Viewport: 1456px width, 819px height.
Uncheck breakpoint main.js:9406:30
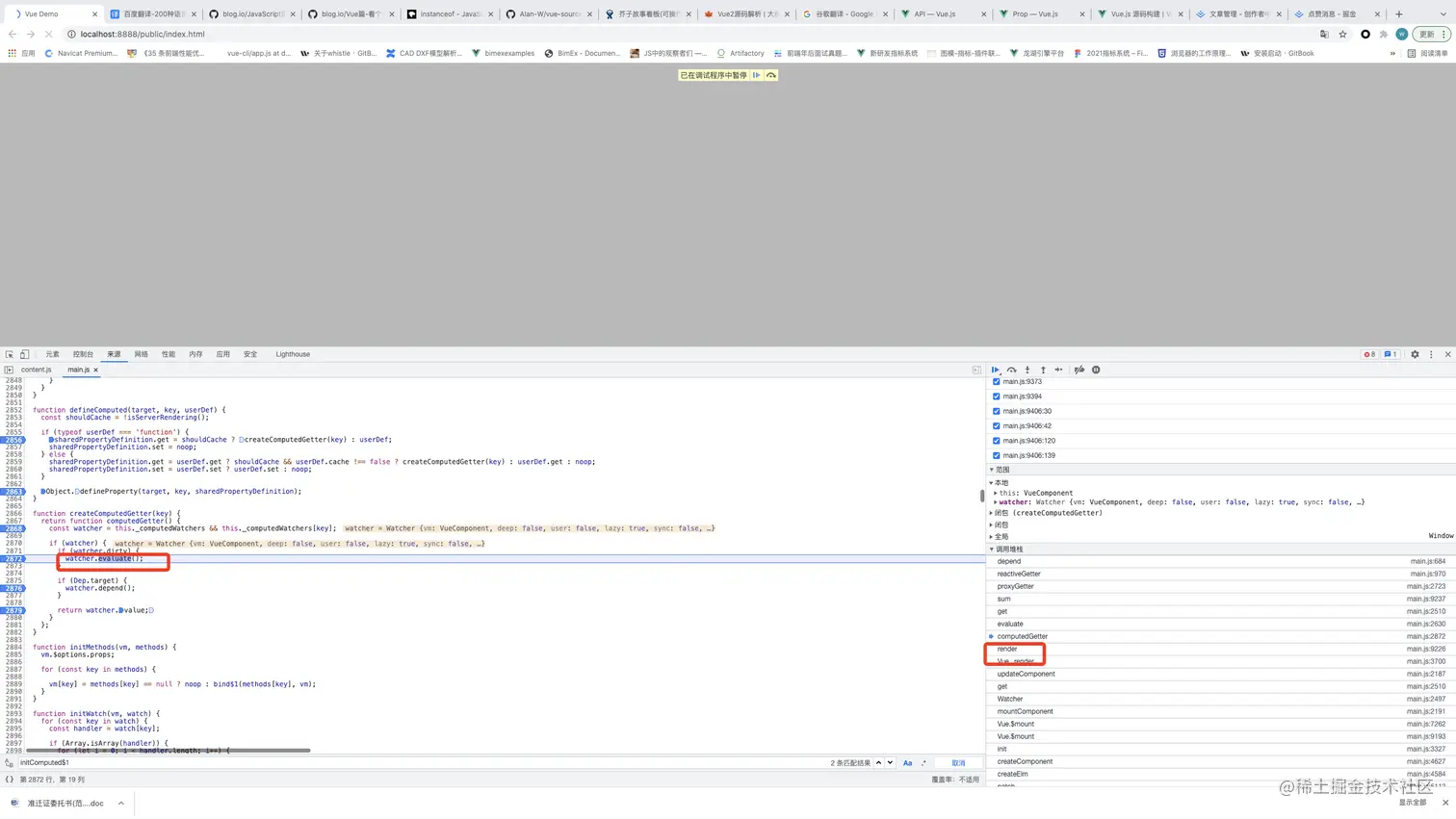[x=997, y=411]
